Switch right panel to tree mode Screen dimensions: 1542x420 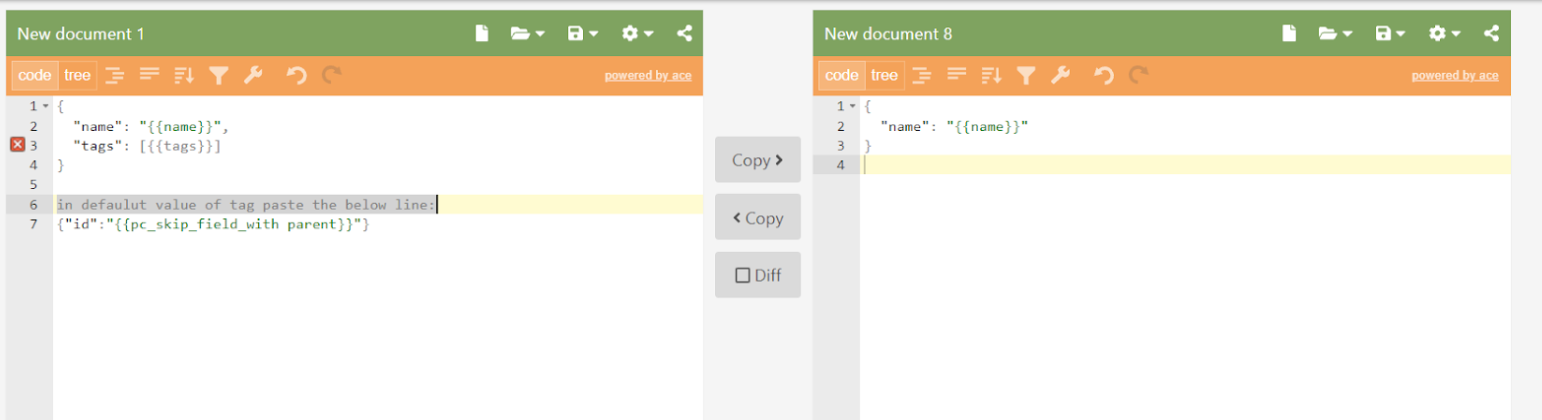(884, 75)
